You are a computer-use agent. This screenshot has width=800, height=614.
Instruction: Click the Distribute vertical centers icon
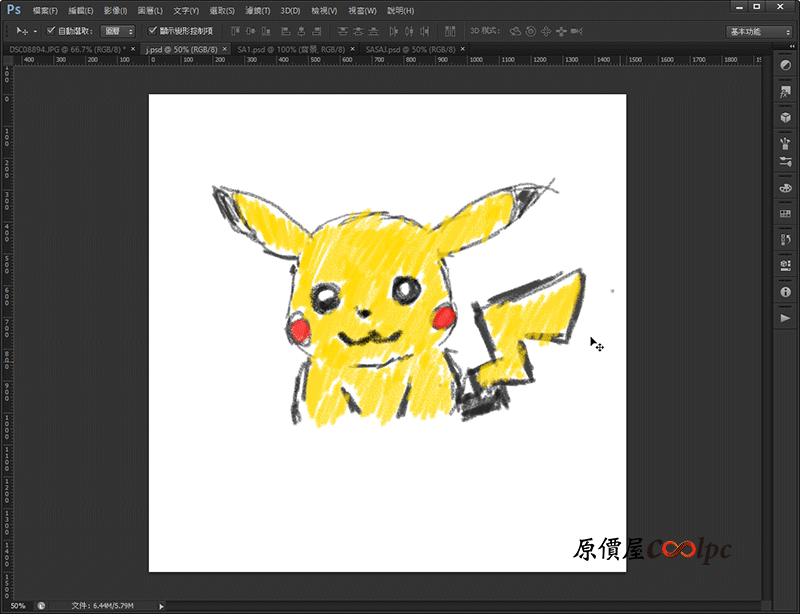tap(358, 31)
